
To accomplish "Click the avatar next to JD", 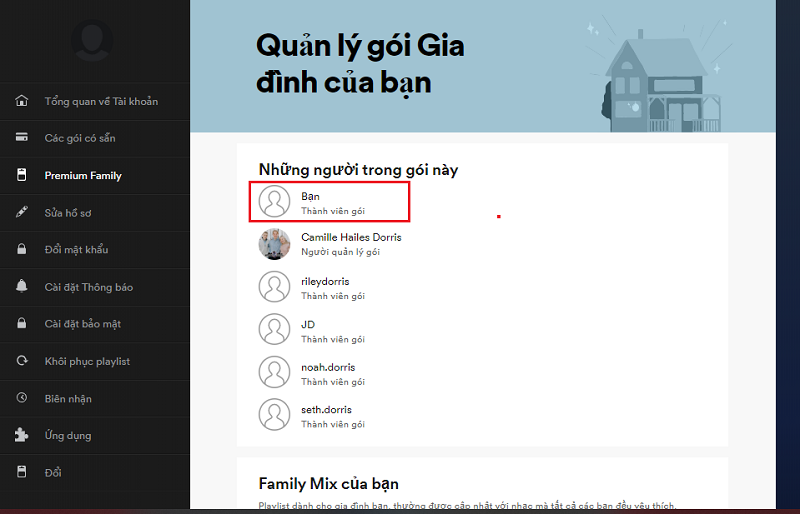I will pos(274,329).
